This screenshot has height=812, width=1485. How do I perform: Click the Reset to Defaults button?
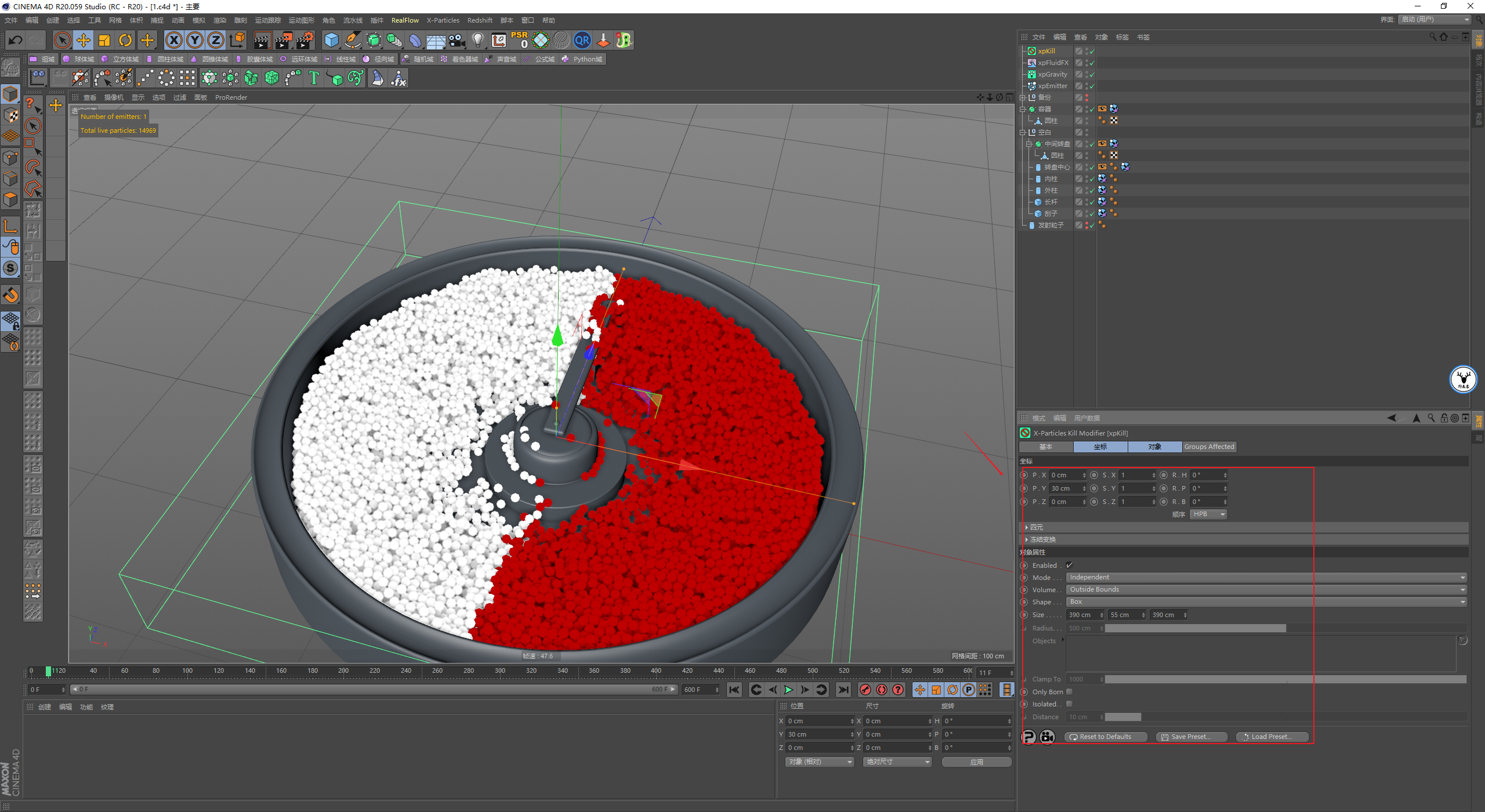[x=1105, y=737]
